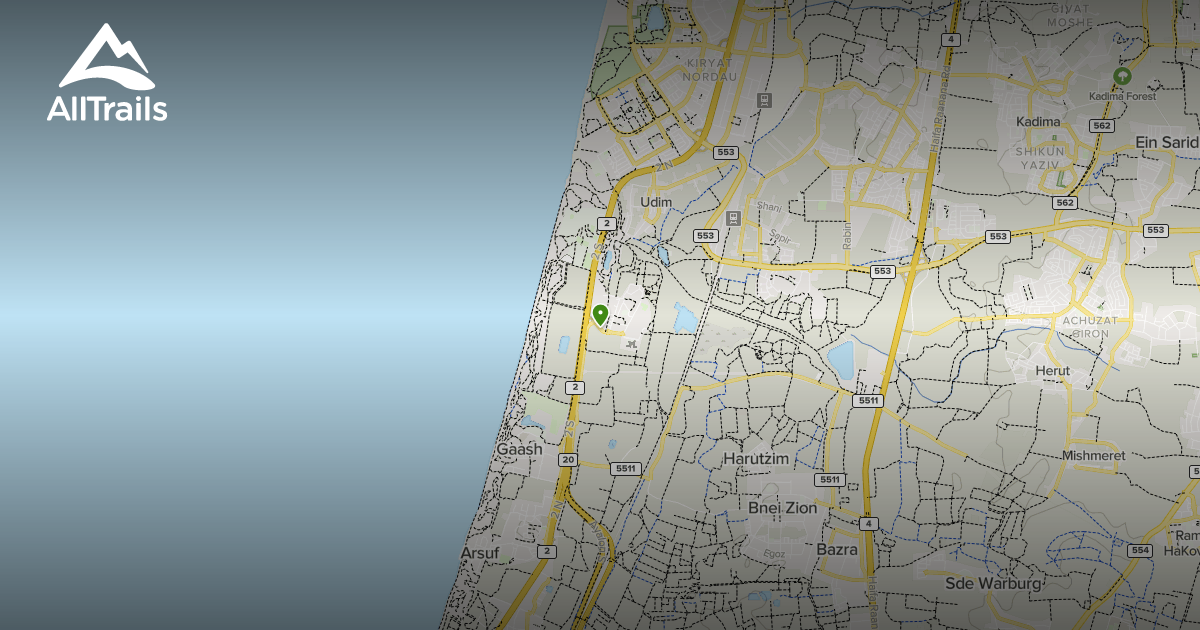
Task: Click the route 5511 shield near Gaash
Action: (625, 468)
